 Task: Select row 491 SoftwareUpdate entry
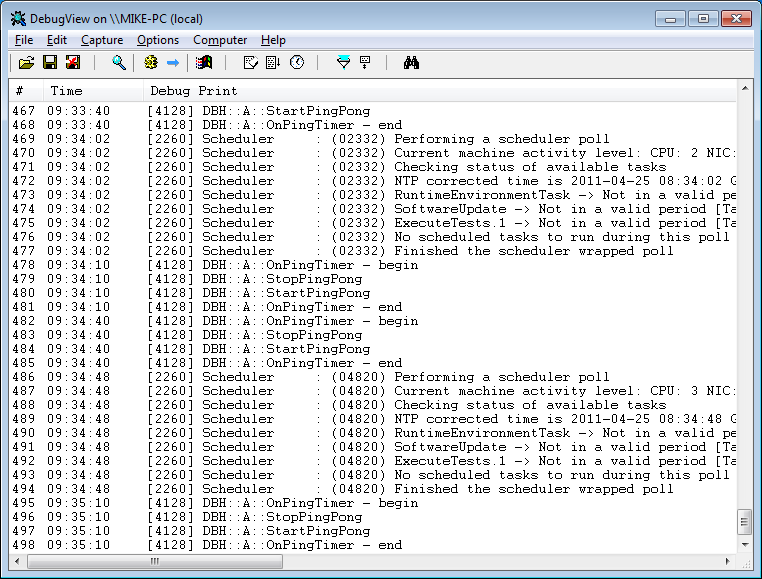[x=372, y=447]
